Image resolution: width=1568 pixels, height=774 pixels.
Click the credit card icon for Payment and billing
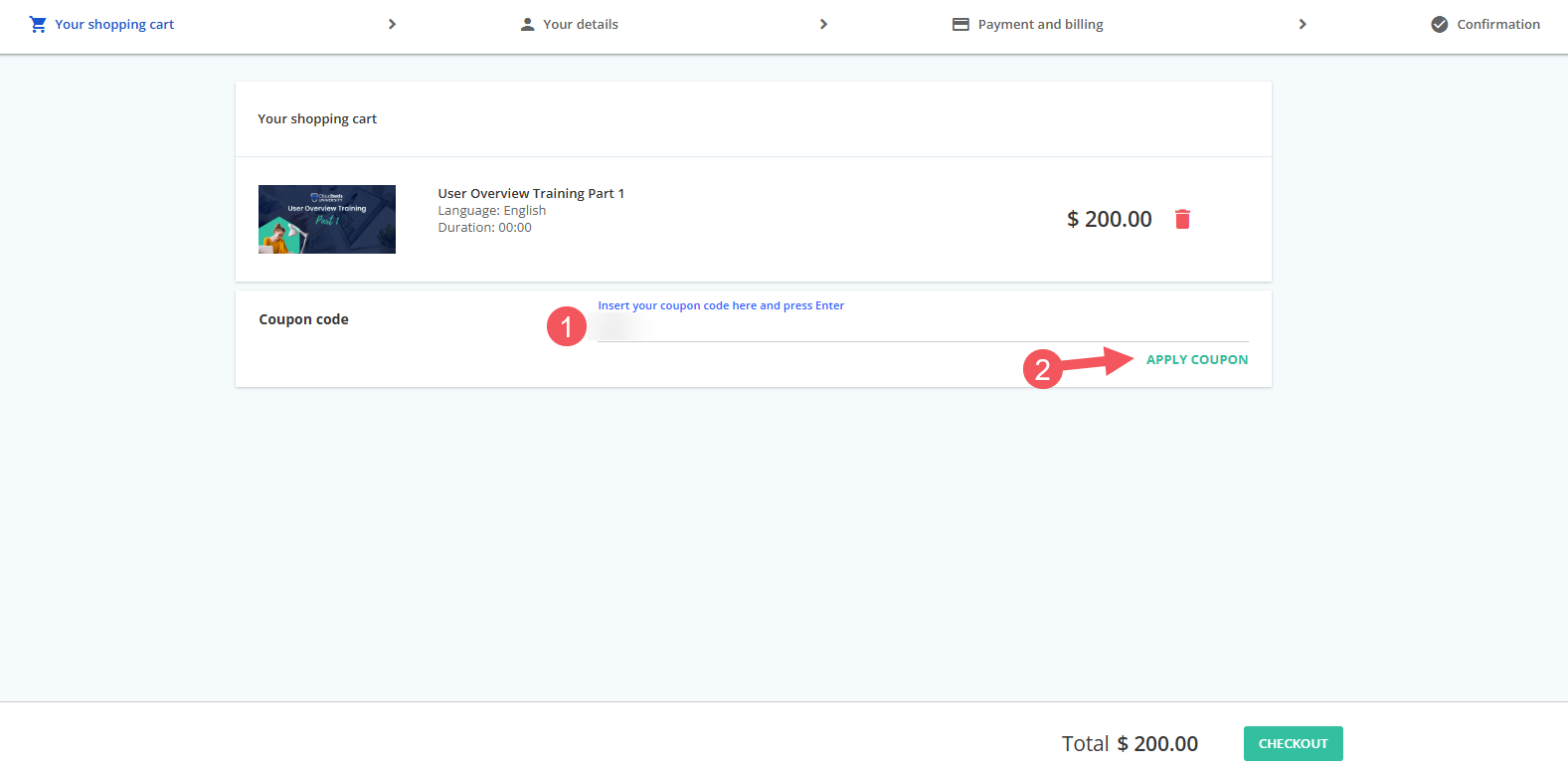(x=960, y=24)
